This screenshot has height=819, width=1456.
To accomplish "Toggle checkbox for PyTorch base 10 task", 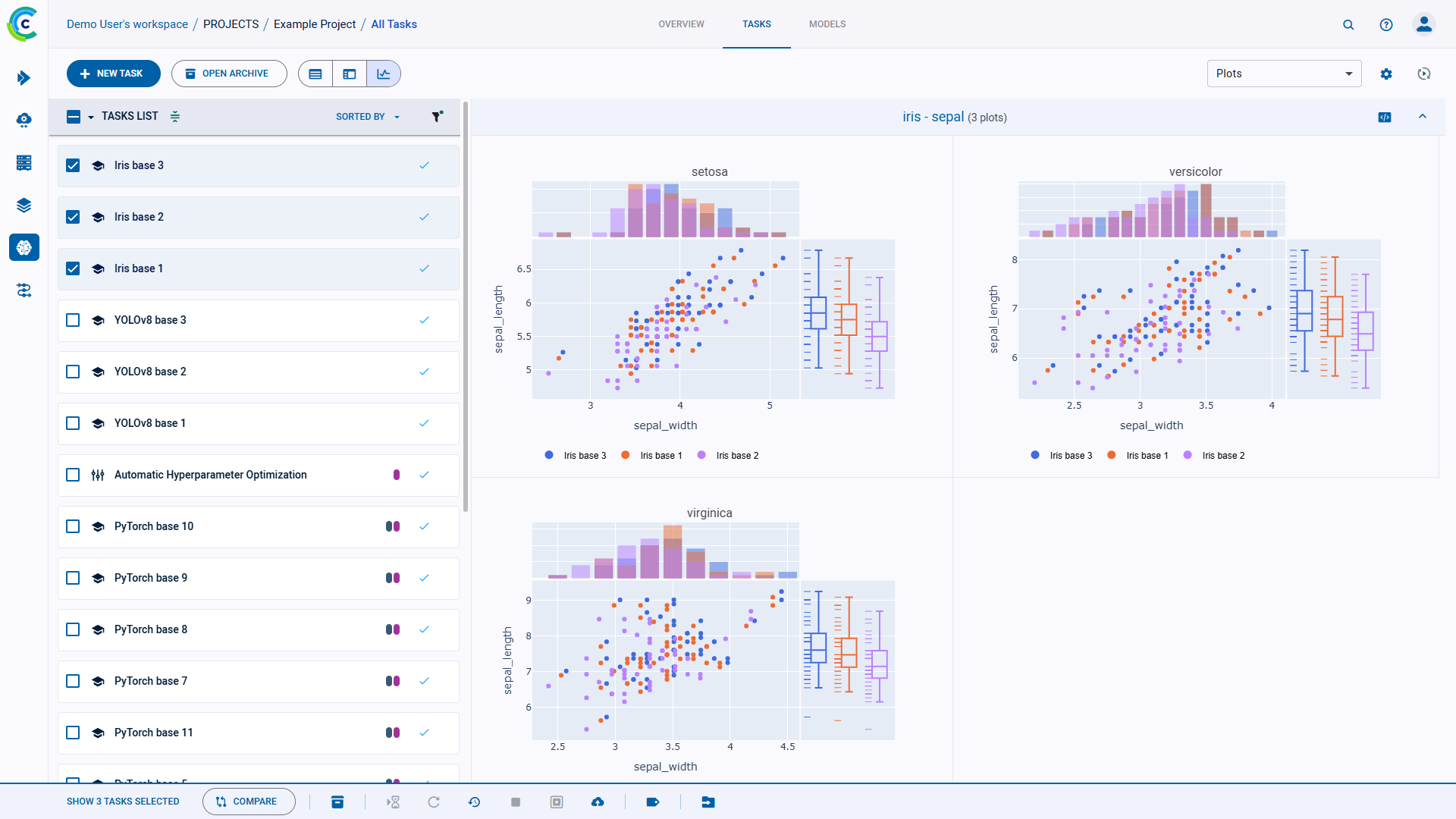I will tap(74, 526).
